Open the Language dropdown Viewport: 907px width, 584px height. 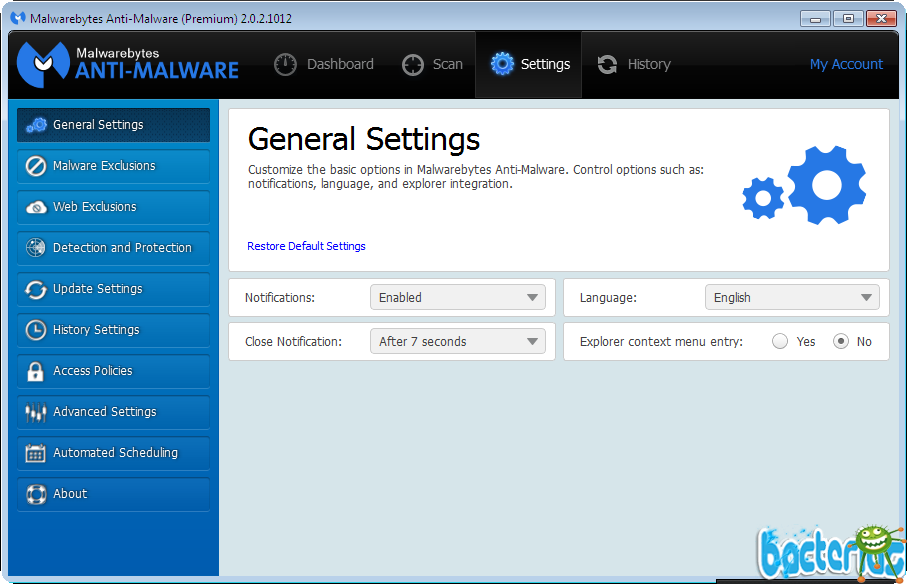tap(792, 297)
